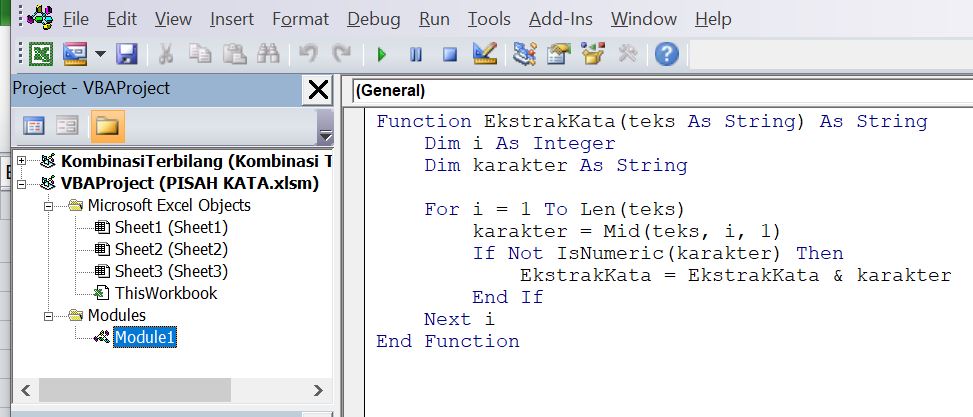
Task: Open the (General) object combo box
Action: click(660, 90)
